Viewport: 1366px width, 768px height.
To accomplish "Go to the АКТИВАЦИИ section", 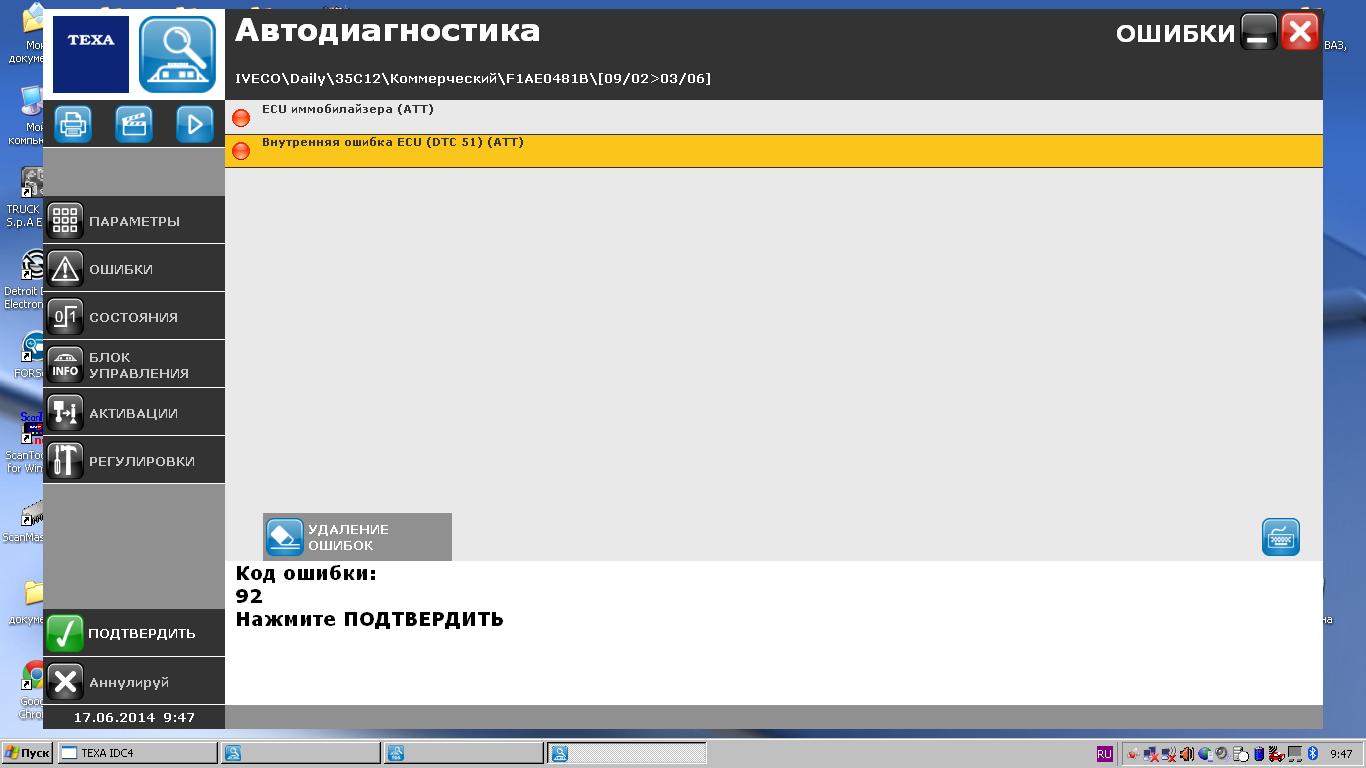I will (134, 413).
